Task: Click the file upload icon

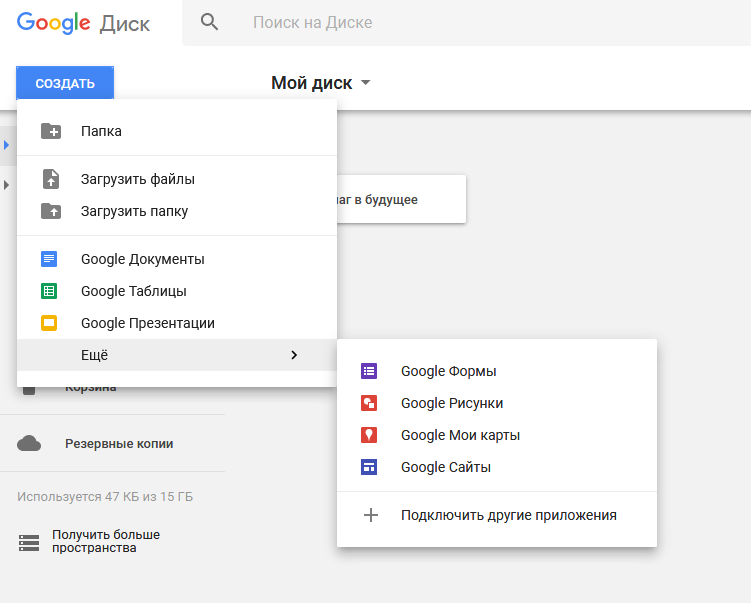Action: point(51,179)
